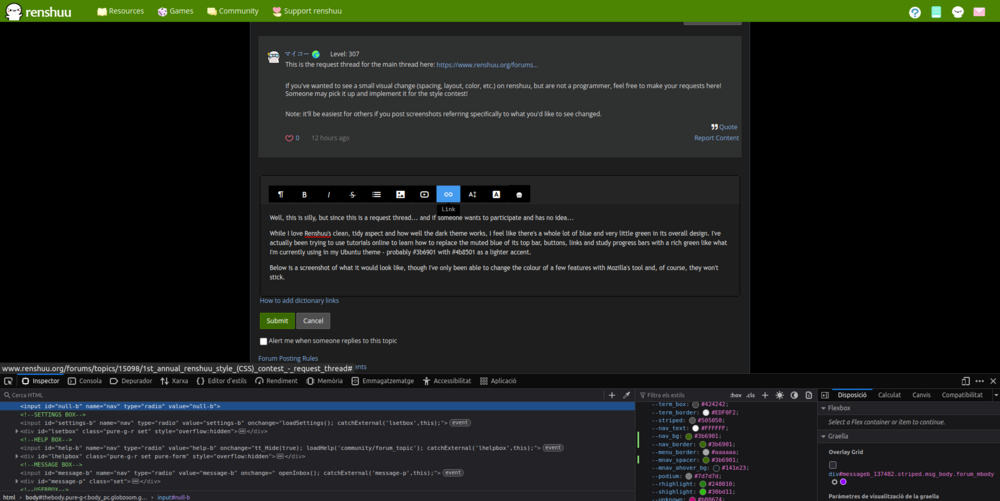Toggle light color scheme simulation in the rules pane
The image size is (1000, 501).
tap(779, 395)
